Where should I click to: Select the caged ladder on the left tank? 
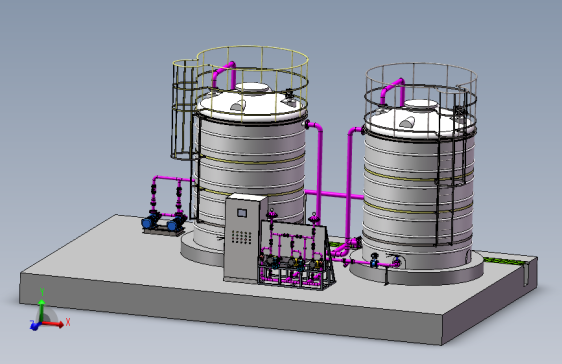(184, 109)
